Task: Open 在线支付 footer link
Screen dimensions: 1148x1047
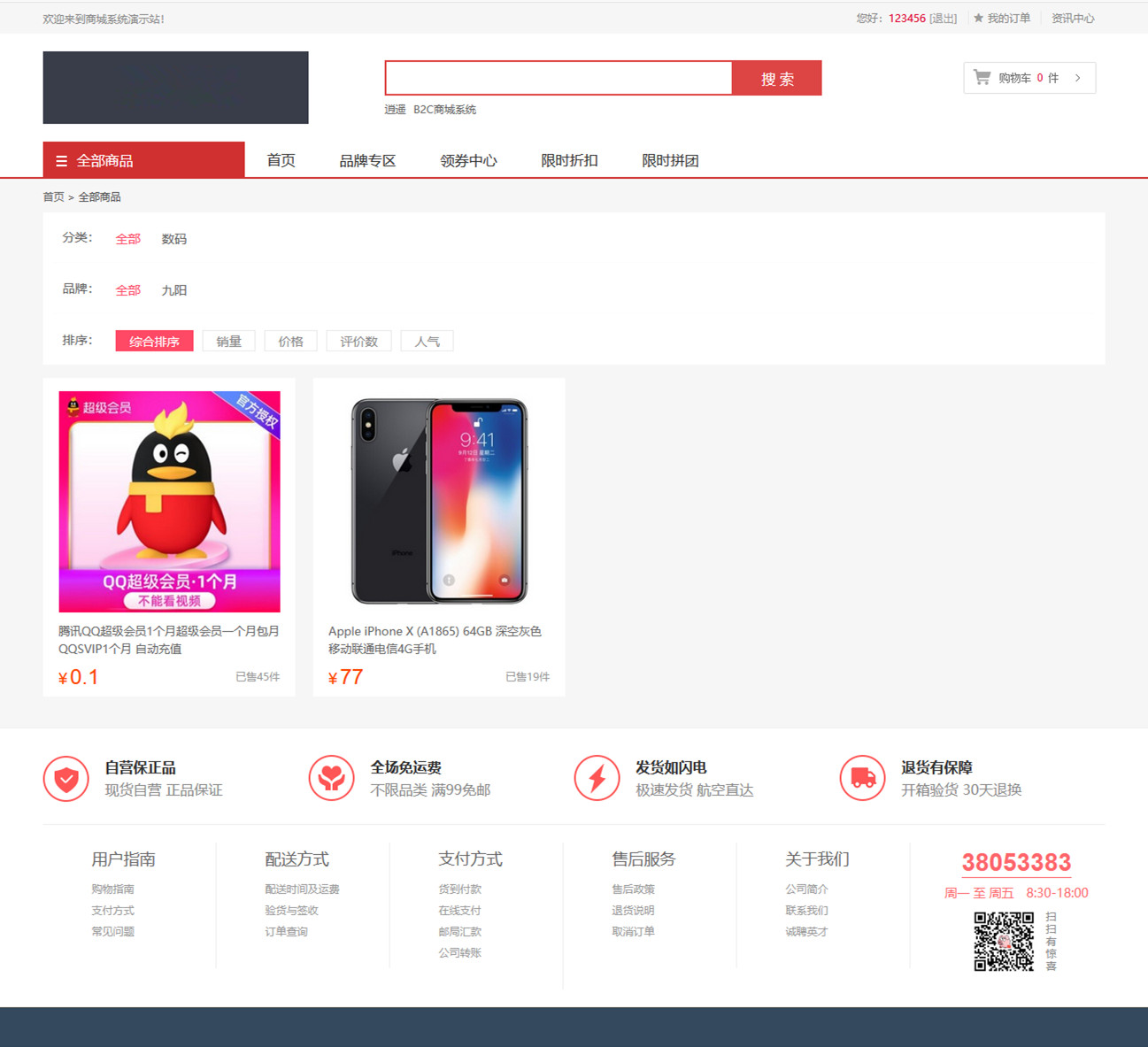Action: pyautogui.click(x=459, y=911)
